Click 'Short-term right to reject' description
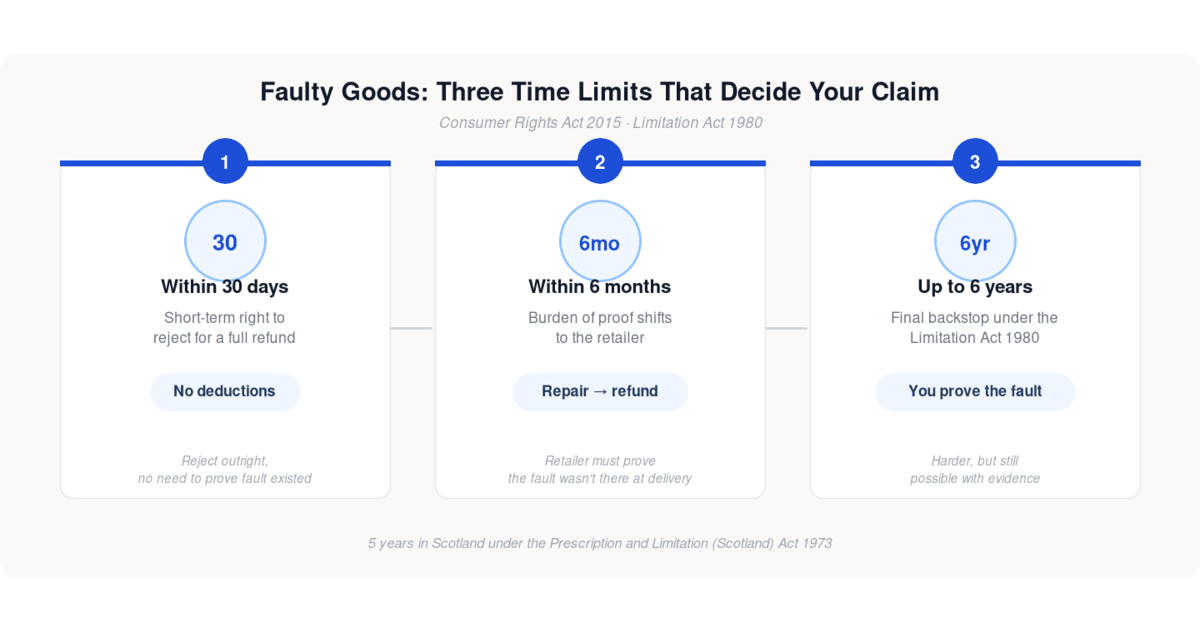 click(225, 328)
